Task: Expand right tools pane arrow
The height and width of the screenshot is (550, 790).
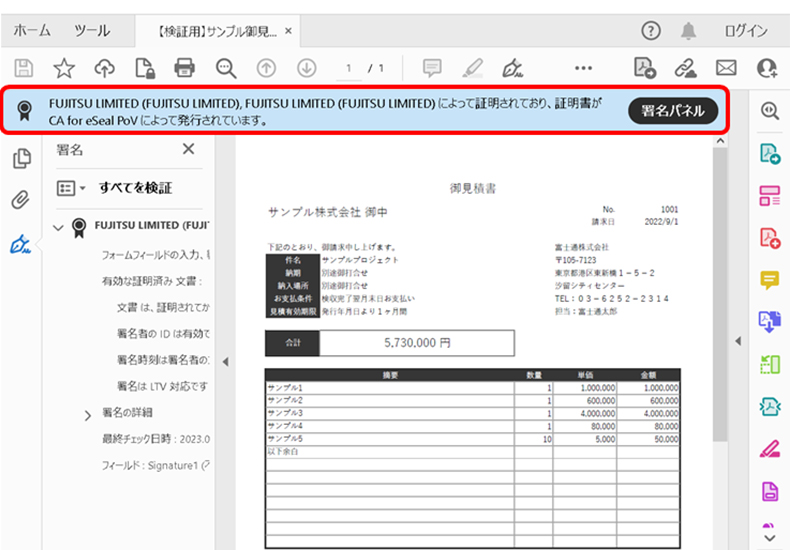Action: coord(738,341)
